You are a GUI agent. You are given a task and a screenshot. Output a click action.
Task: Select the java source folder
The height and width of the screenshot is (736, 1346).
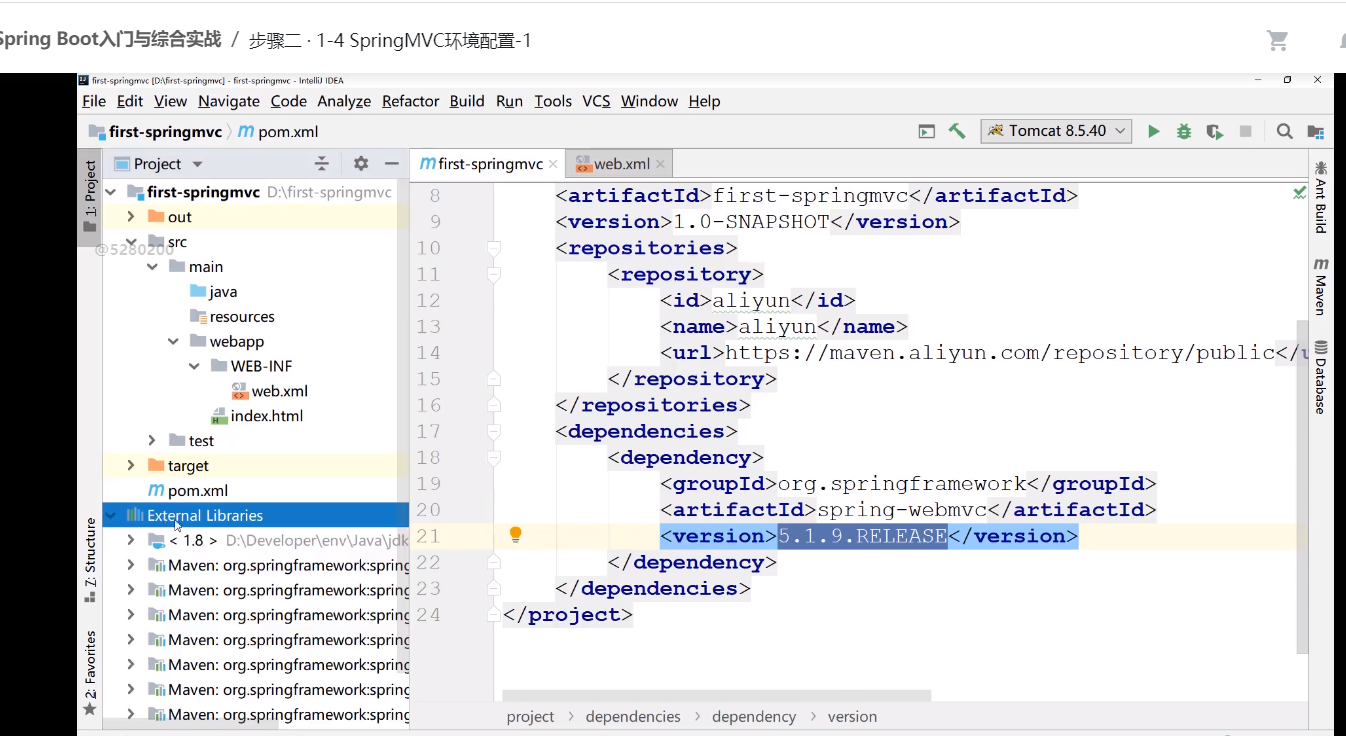(213, 292)
